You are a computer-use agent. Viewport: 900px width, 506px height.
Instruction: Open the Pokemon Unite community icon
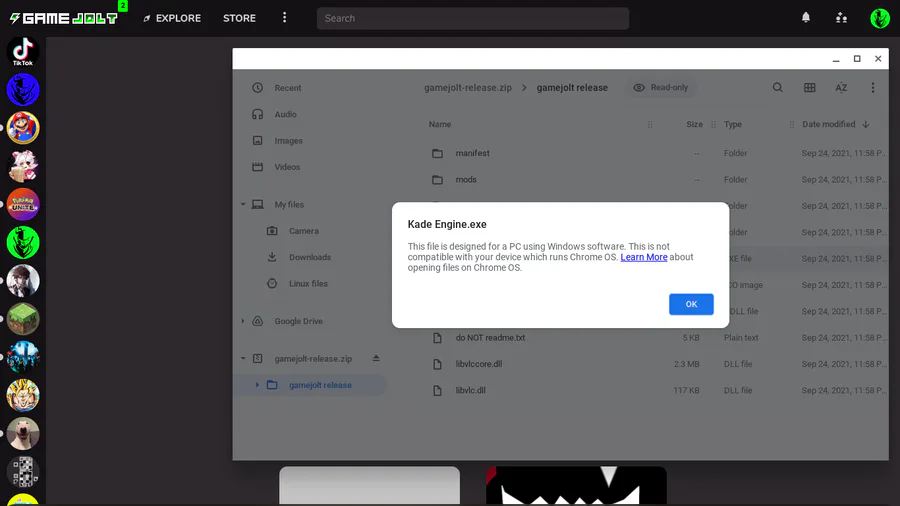[23, 204]
